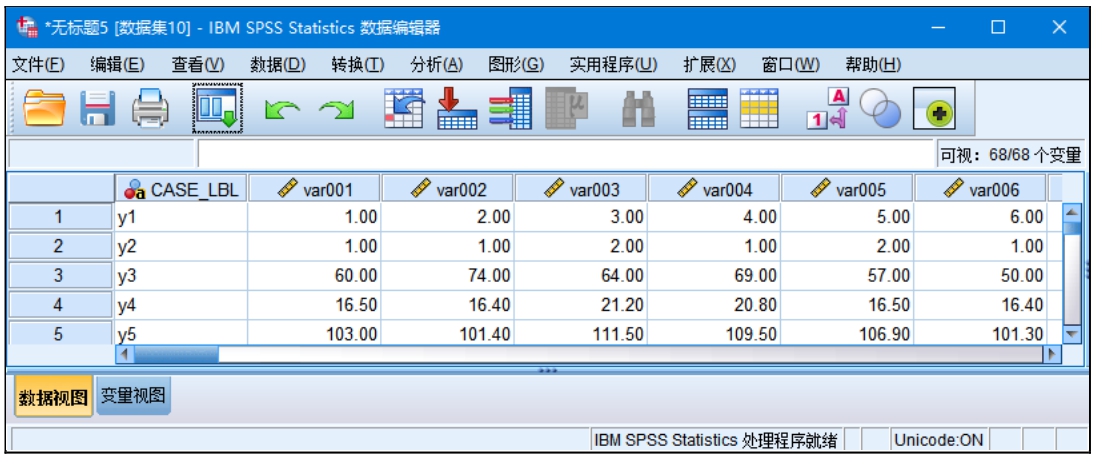
Task: Click vertical scrollbar up arrow
Action: click(x=1071, y=212)
